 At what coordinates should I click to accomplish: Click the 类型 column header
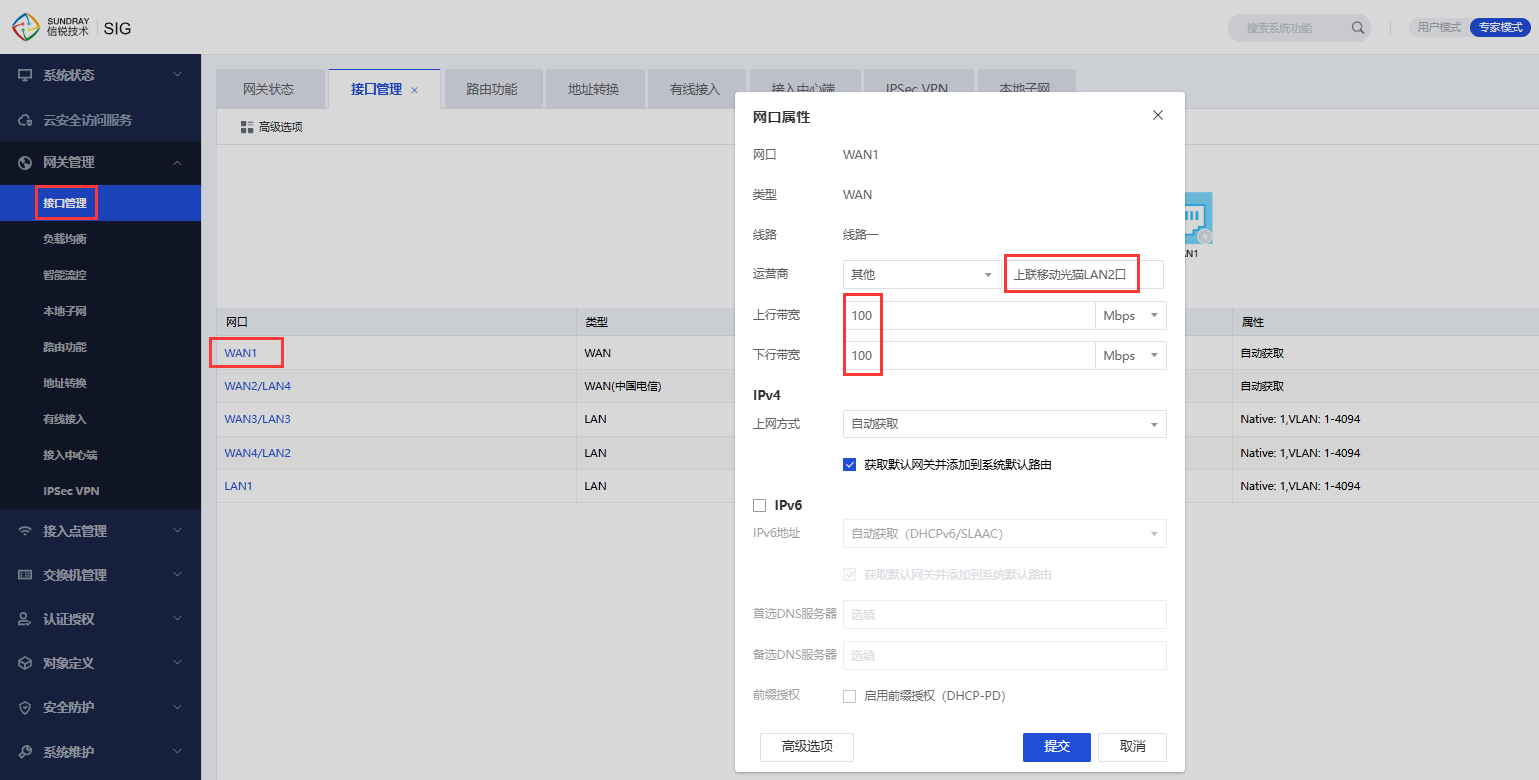tap(596, 323)
